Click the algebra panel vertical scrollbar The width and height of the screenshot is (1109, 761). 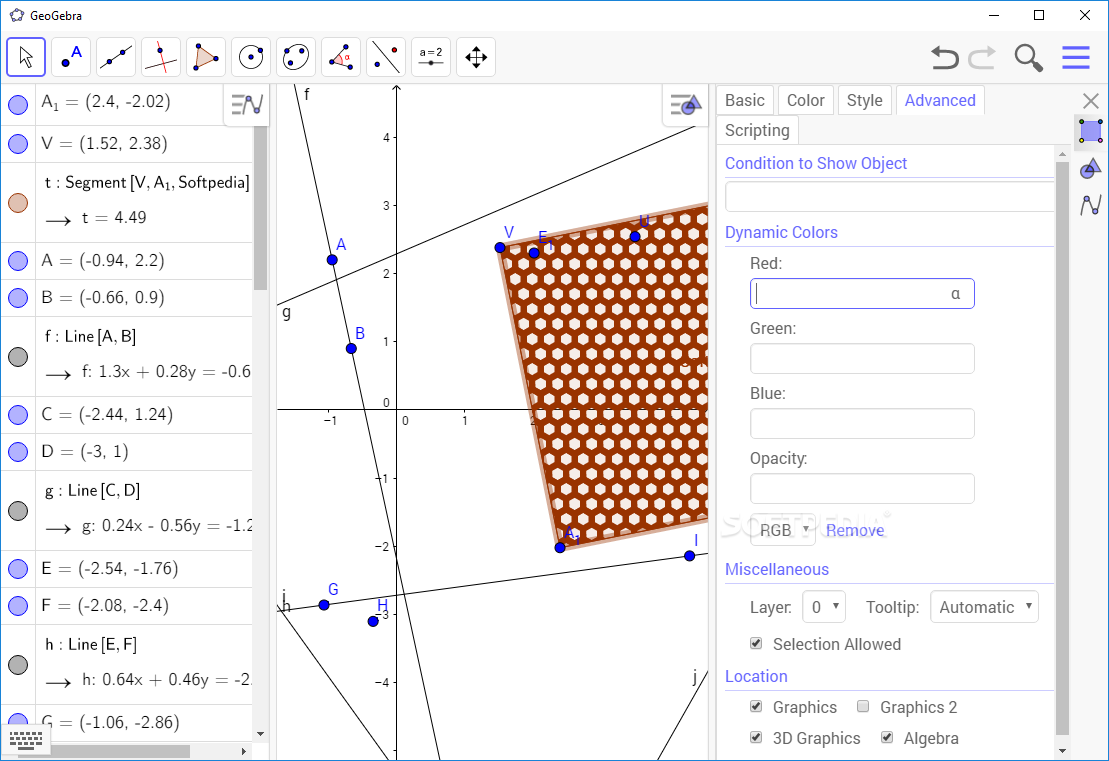tap(260, 209)
